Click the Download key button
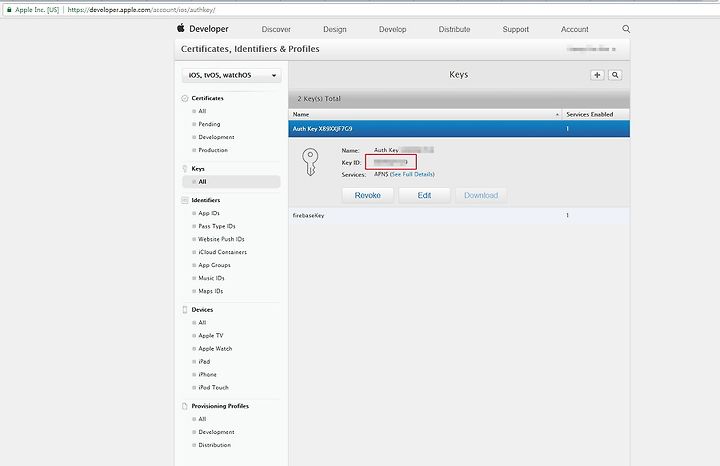This screenshot has width=720, height=466. pos(481,195)
